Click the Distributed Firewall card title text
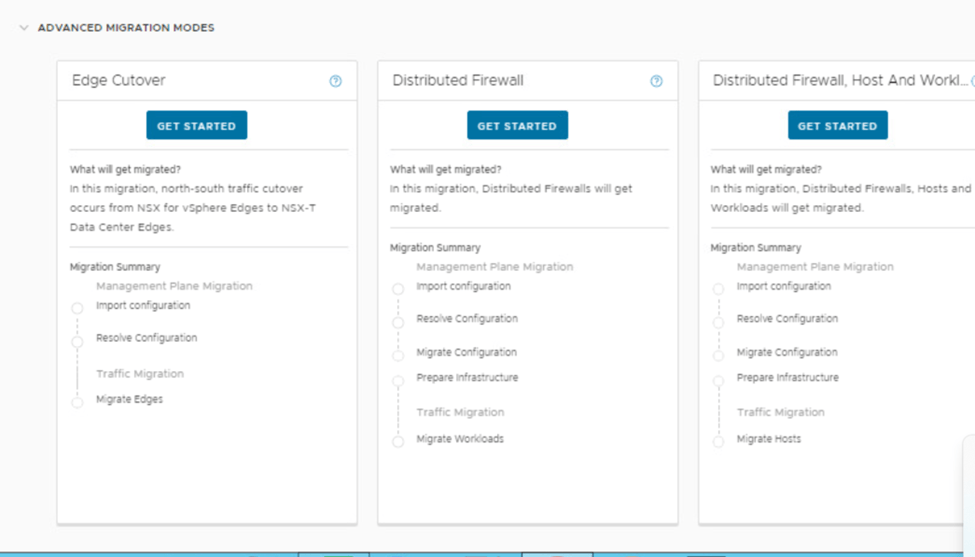The height and width of the screenshot is (557, 975). coord(457,80)
